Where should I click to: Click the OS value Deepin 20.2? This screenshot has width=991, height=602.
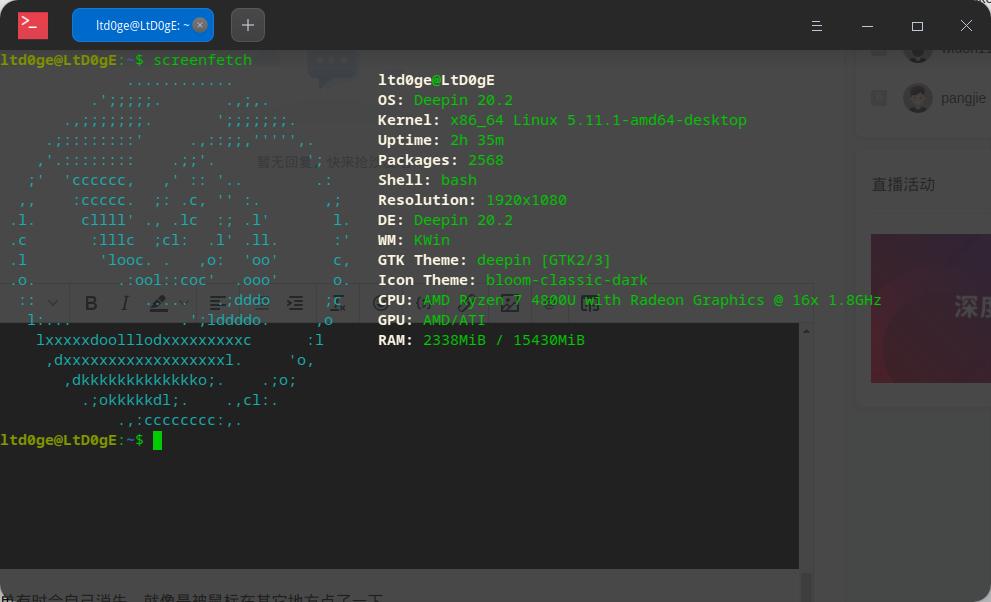(x=463, y=100)
